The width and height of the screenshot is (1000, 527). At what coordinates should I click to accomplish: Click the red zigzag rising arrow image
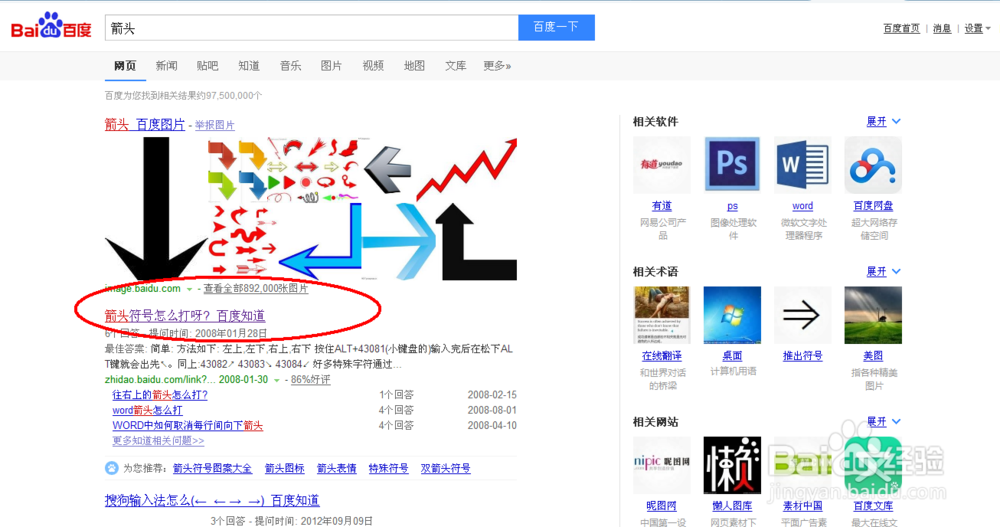pos(466,170)
